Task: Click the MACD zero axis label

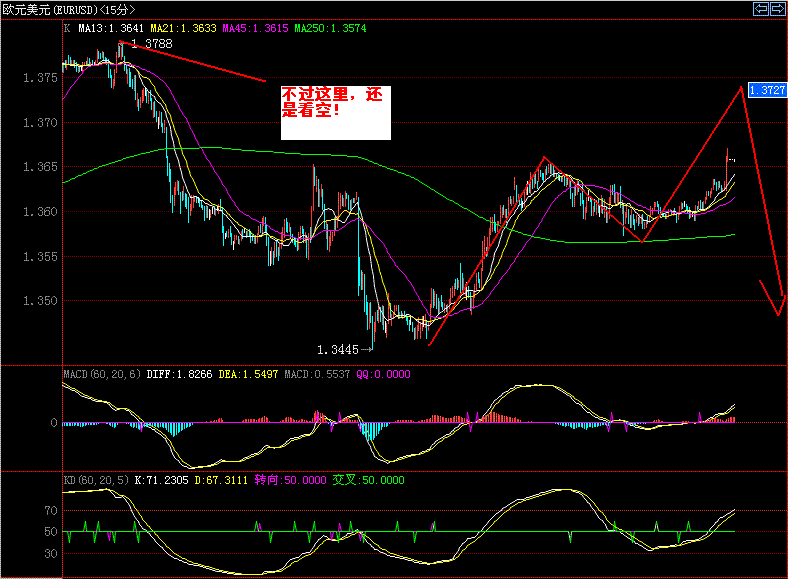Action: (x=54, y=423)
